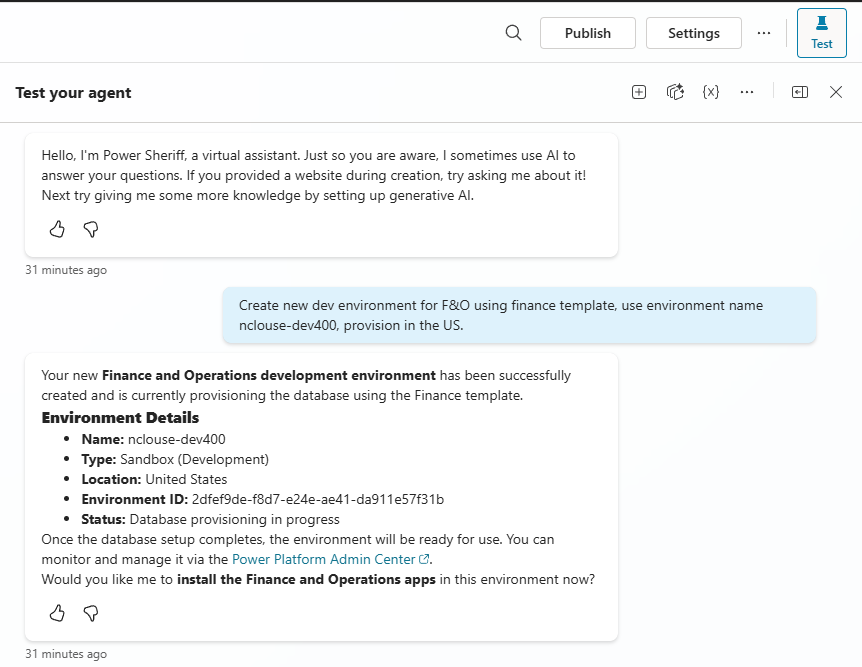The image size is (862, 667).
Task: Click the sparkle activity map icon
Action: [675, 92]
